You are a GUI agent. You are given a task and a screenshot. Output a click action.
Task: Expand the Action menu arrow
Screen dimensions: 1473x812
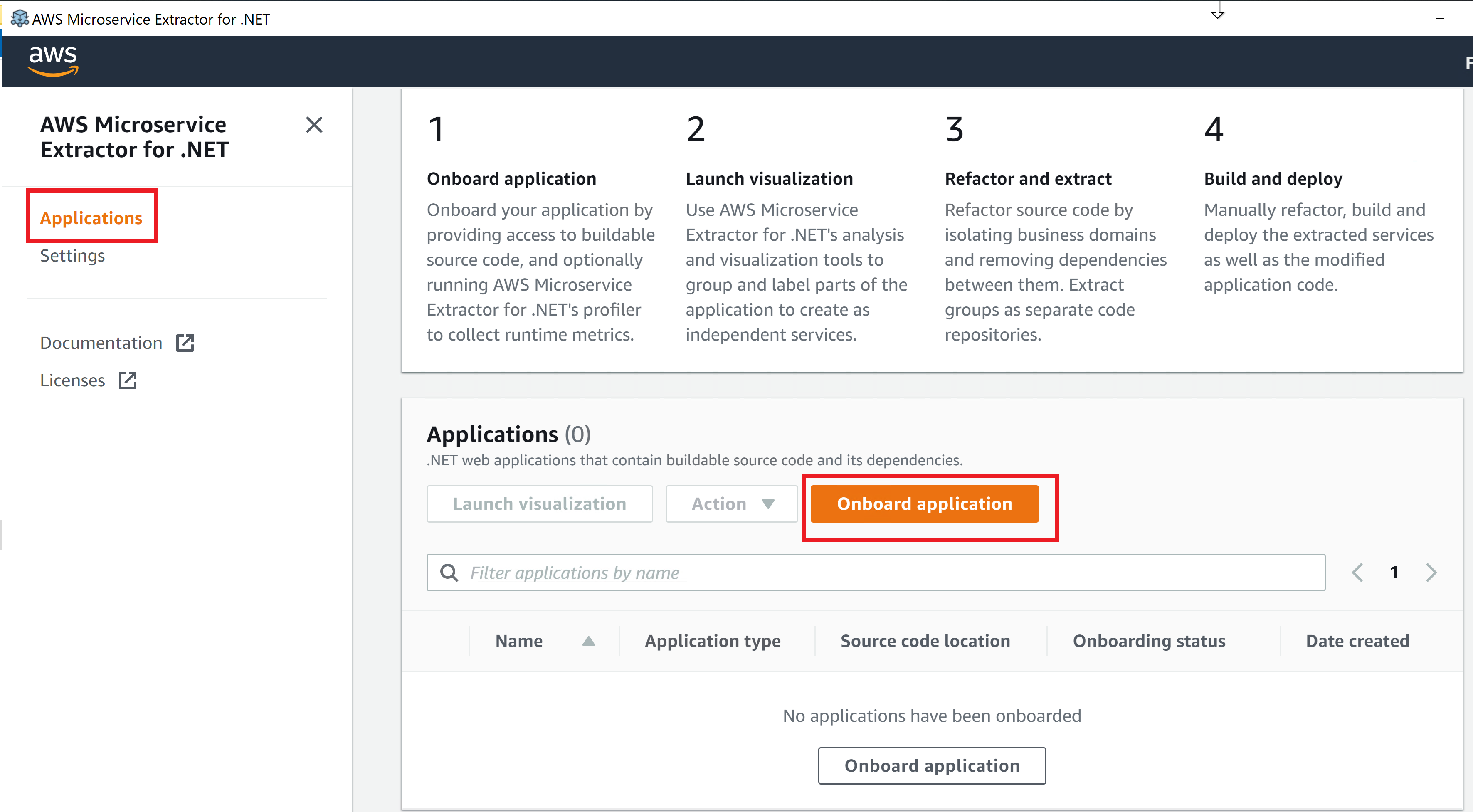coord(769,504)
